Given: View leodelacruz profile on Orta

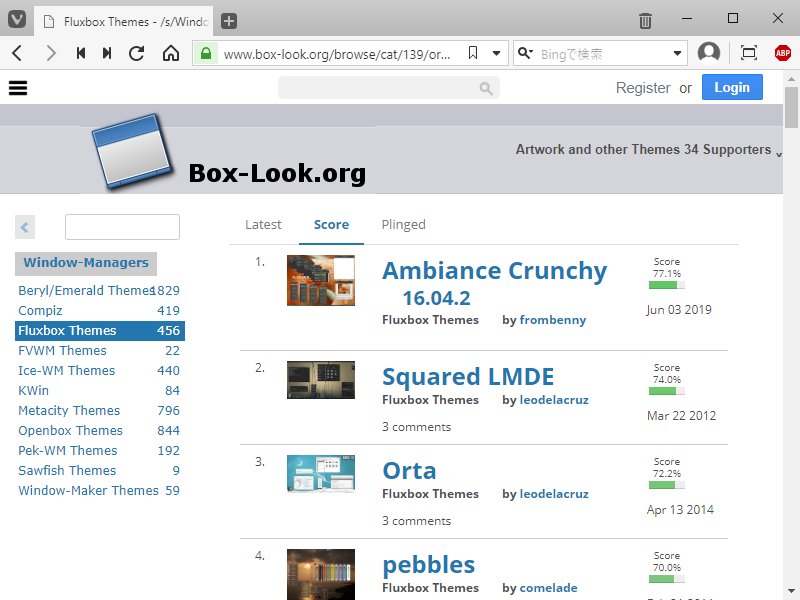Looking at the screenshot, I should click(554, 494).
